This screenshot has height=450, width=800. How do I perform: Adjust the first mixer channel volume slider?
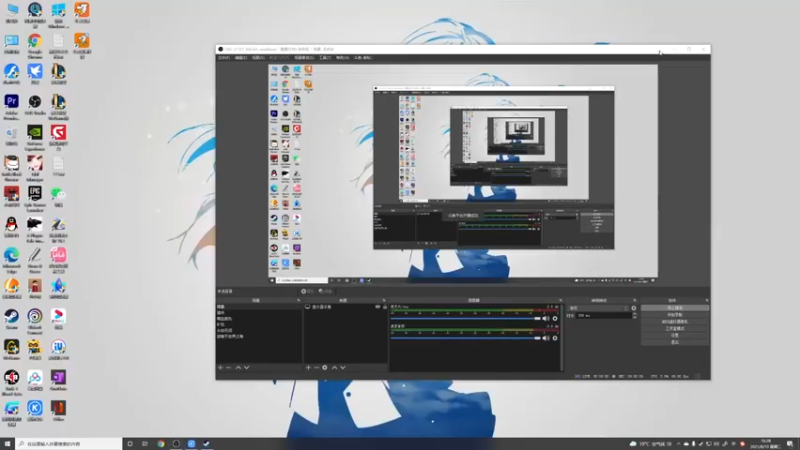[465, 318]
